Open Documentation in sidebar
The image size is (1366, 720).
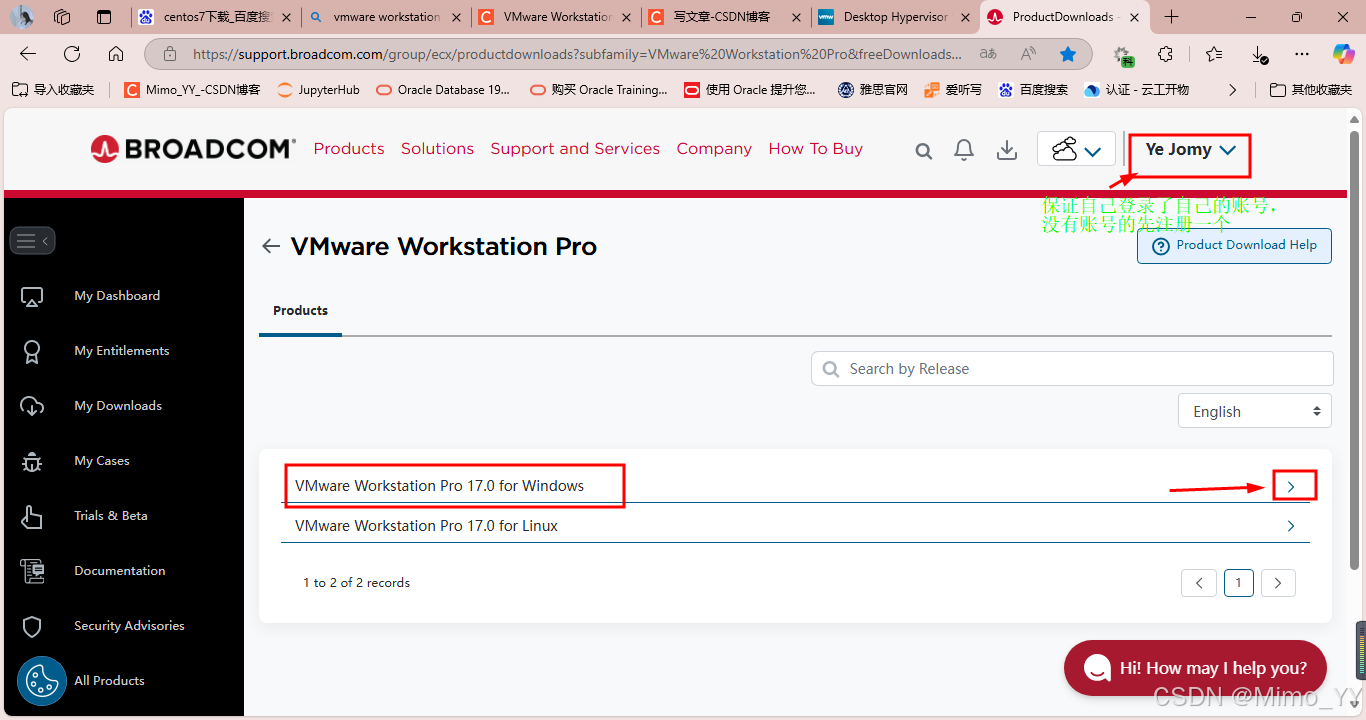pos(120,571)
